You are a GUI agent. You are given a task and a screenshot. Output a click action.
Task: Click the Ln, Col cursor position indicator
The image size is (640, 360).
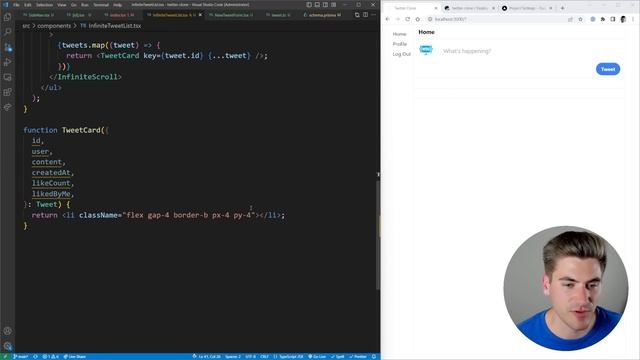[x=209, y=356]
